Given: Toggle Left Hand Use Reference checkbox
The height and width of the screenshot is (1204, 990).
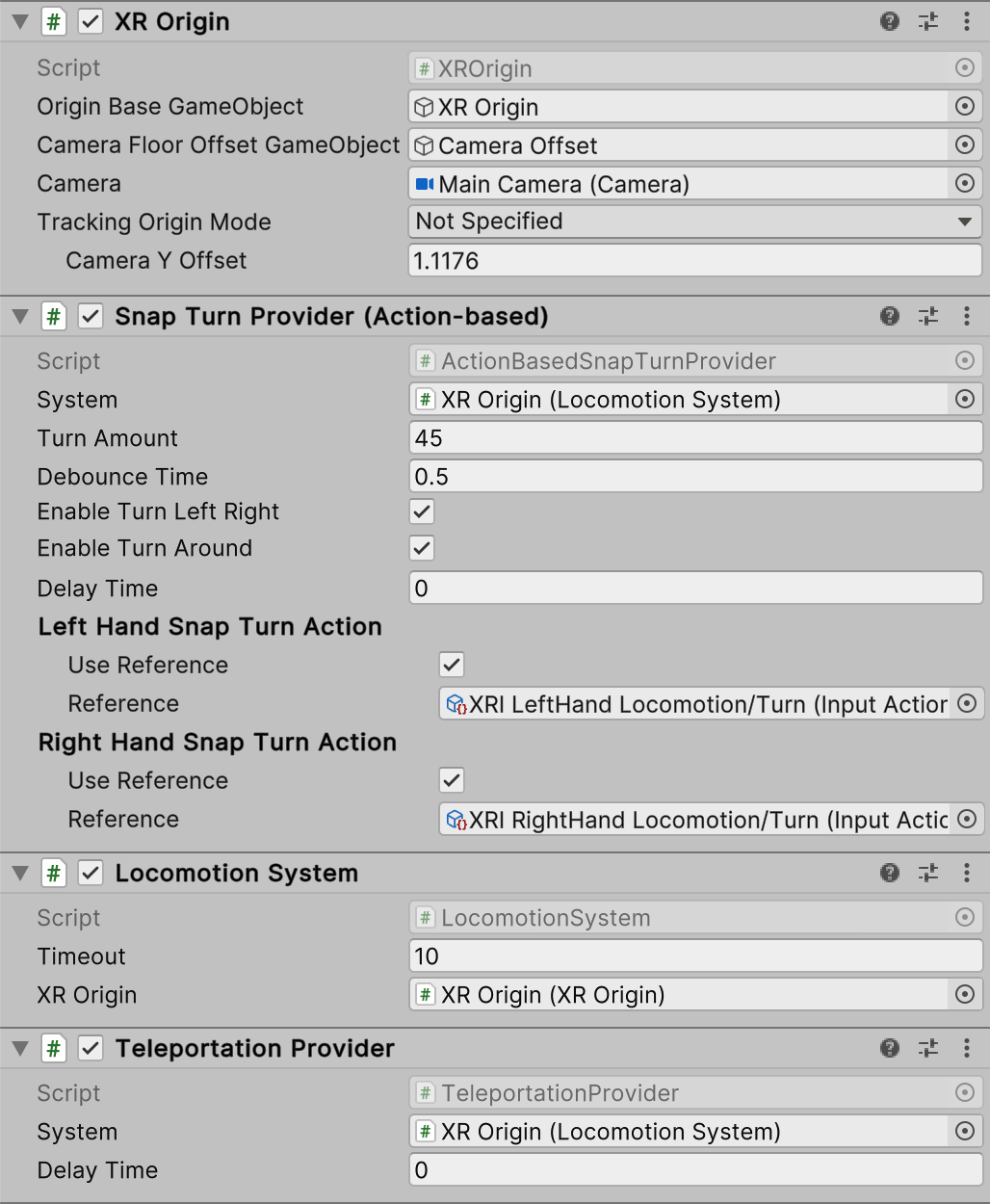Looking at the screenshot, I should (x=452, y=665).
